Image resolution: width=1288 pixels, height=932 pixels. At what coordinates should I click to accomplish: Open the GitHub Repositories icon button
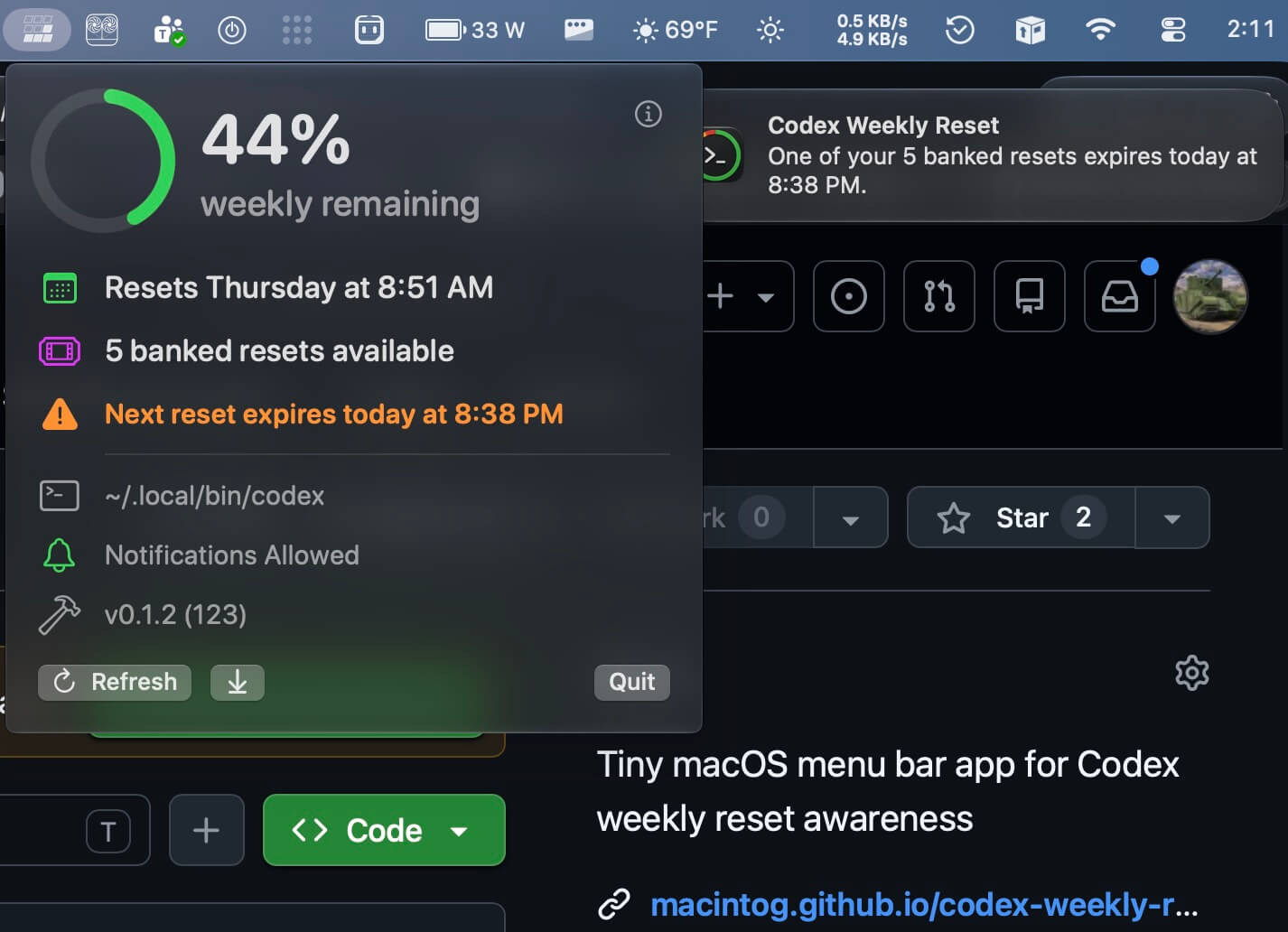coord(1030,296)
